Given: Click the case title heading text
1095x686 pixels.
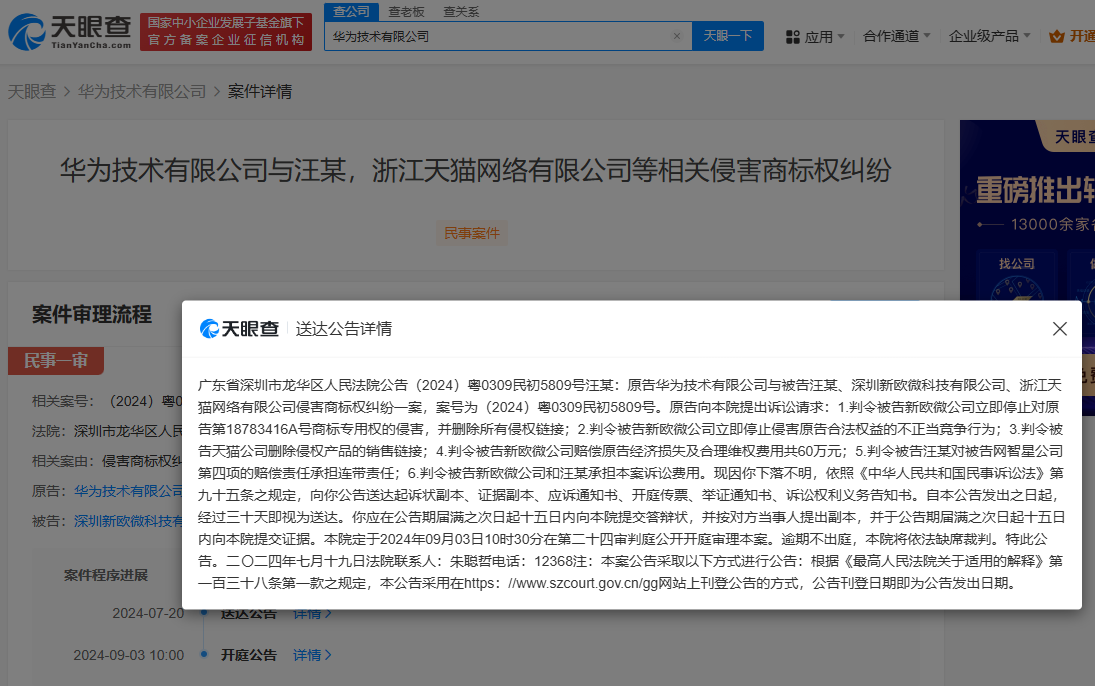Looking at the screenshot, I should (x=476, y=170).
